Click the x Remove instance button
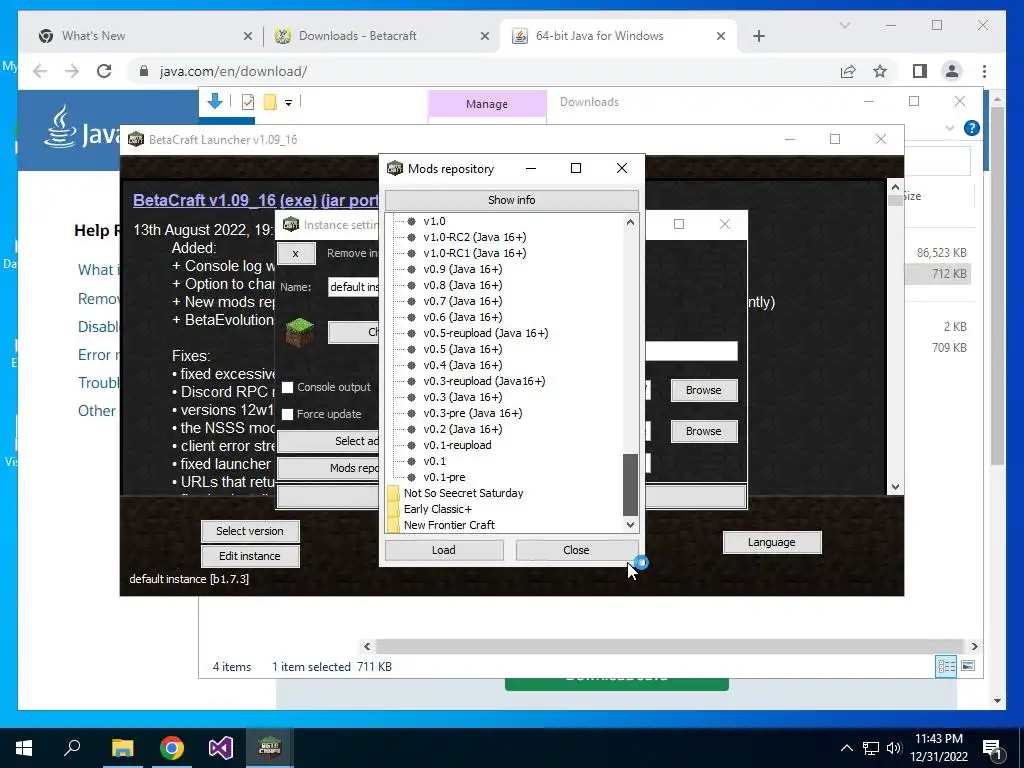Image resolution: width=1024 pixels, height=768 pixels. coord(296,253)
